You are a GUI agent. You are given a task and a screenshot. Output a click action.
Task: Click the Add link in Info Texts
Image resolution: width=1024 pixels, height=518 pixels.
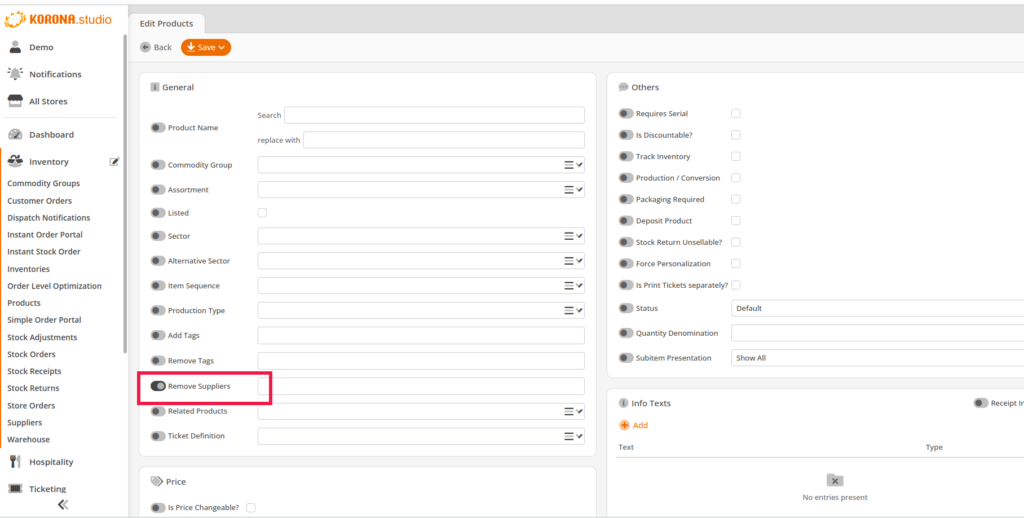[641, 425]
